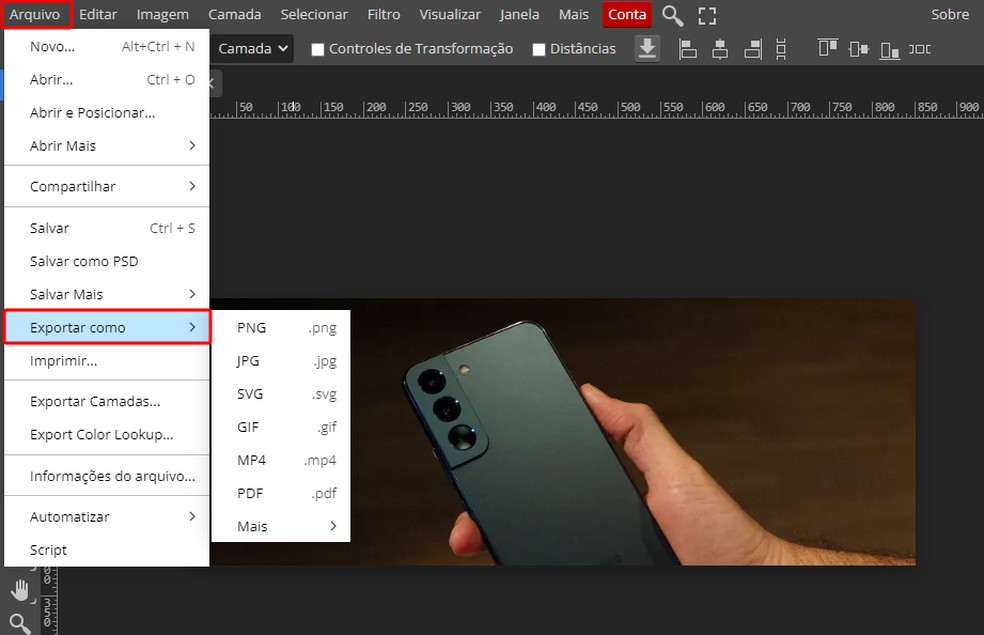Enable Controles de Transformação checkbox
The width and height of the screenshot is (984, 635).
pos(318,49)
